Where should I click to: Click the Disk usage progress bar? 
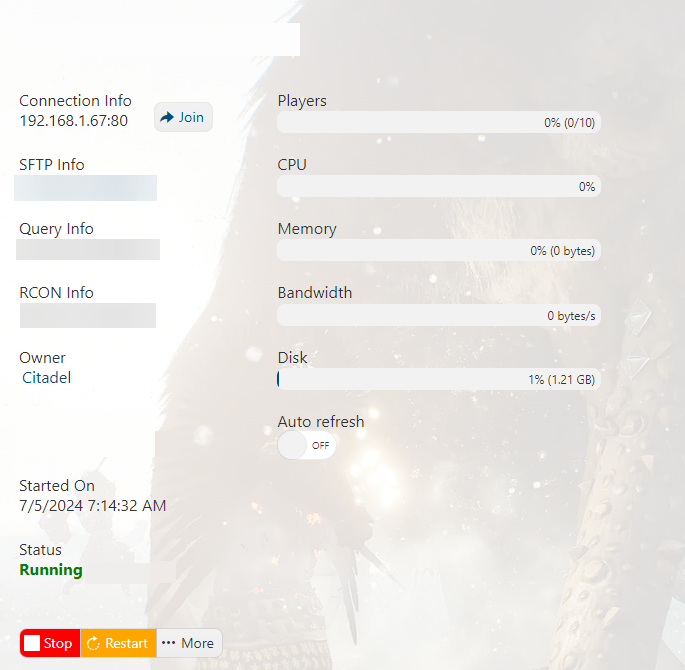click(x=438, y=379)
